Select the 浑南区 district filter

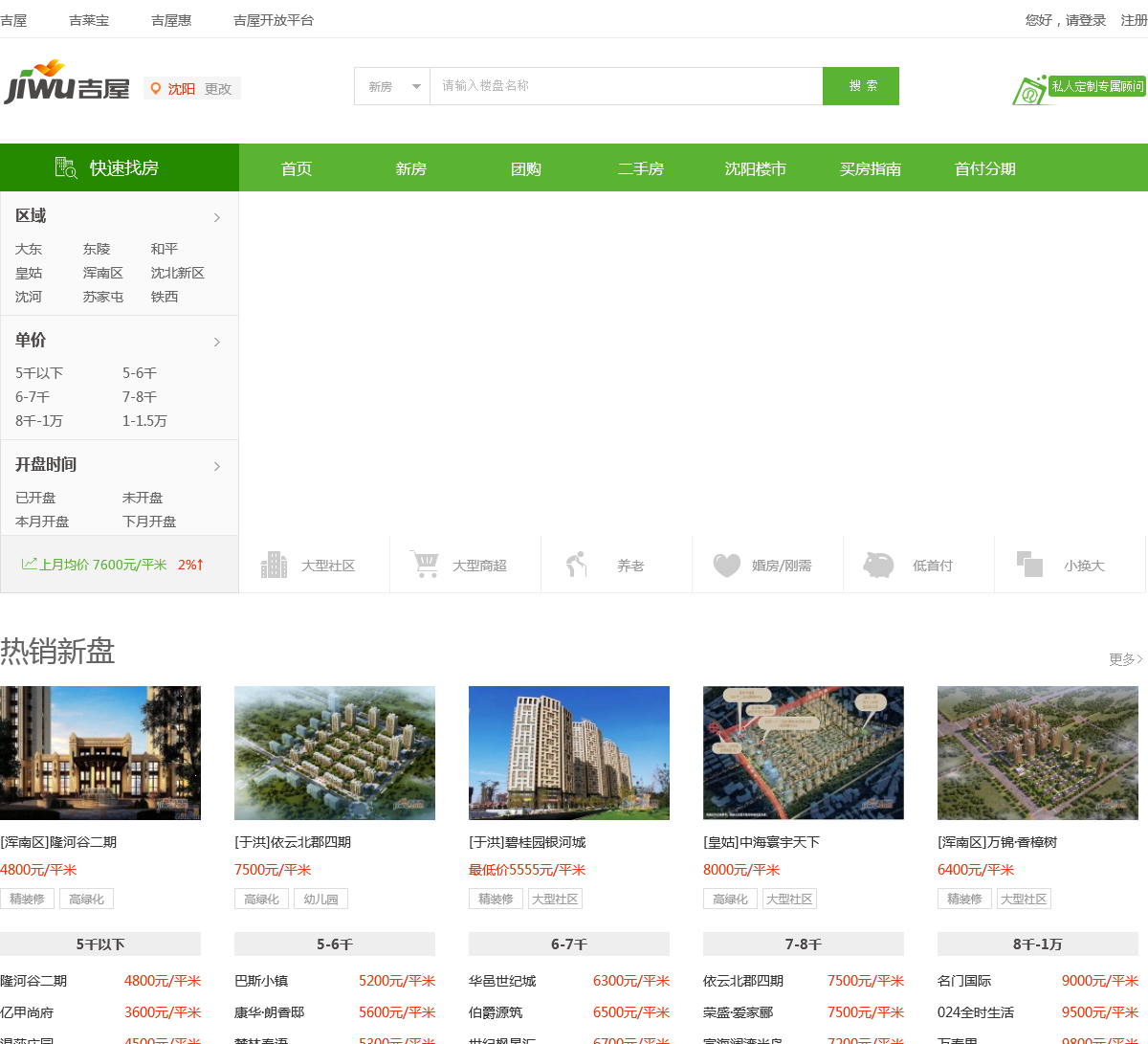point(103,273)
